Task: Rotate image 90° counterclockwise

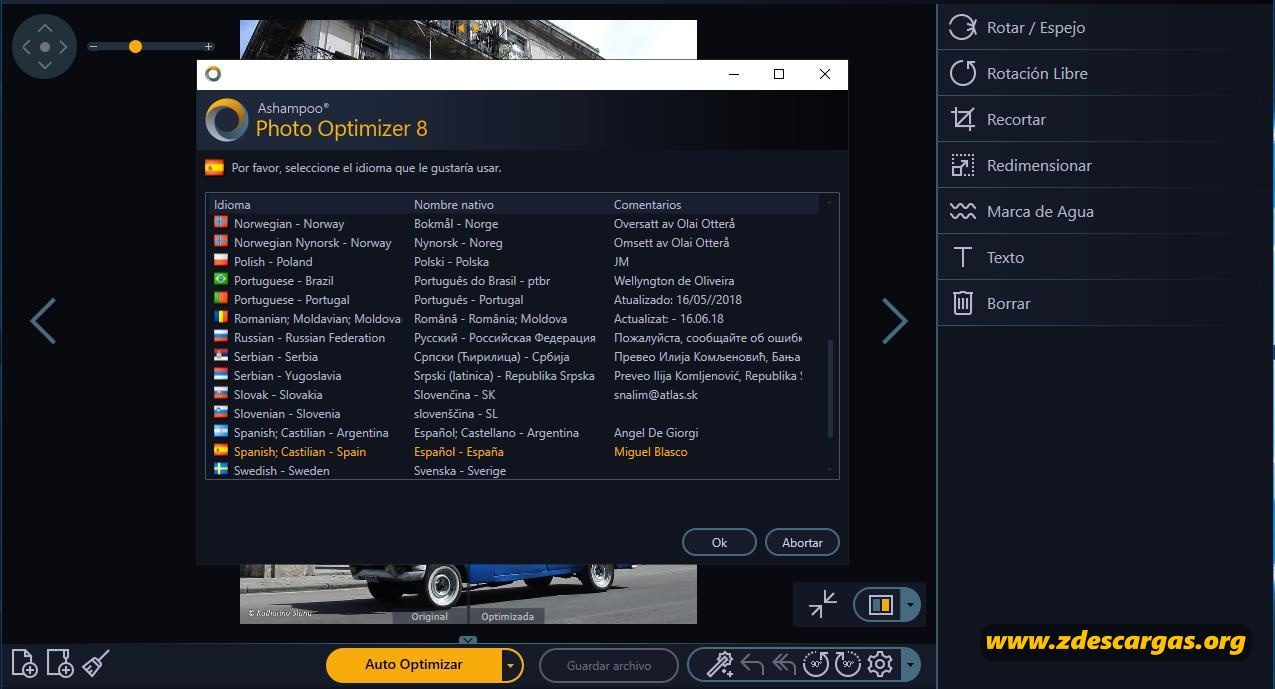Action: pyautogui.click(x=816, y=664)
